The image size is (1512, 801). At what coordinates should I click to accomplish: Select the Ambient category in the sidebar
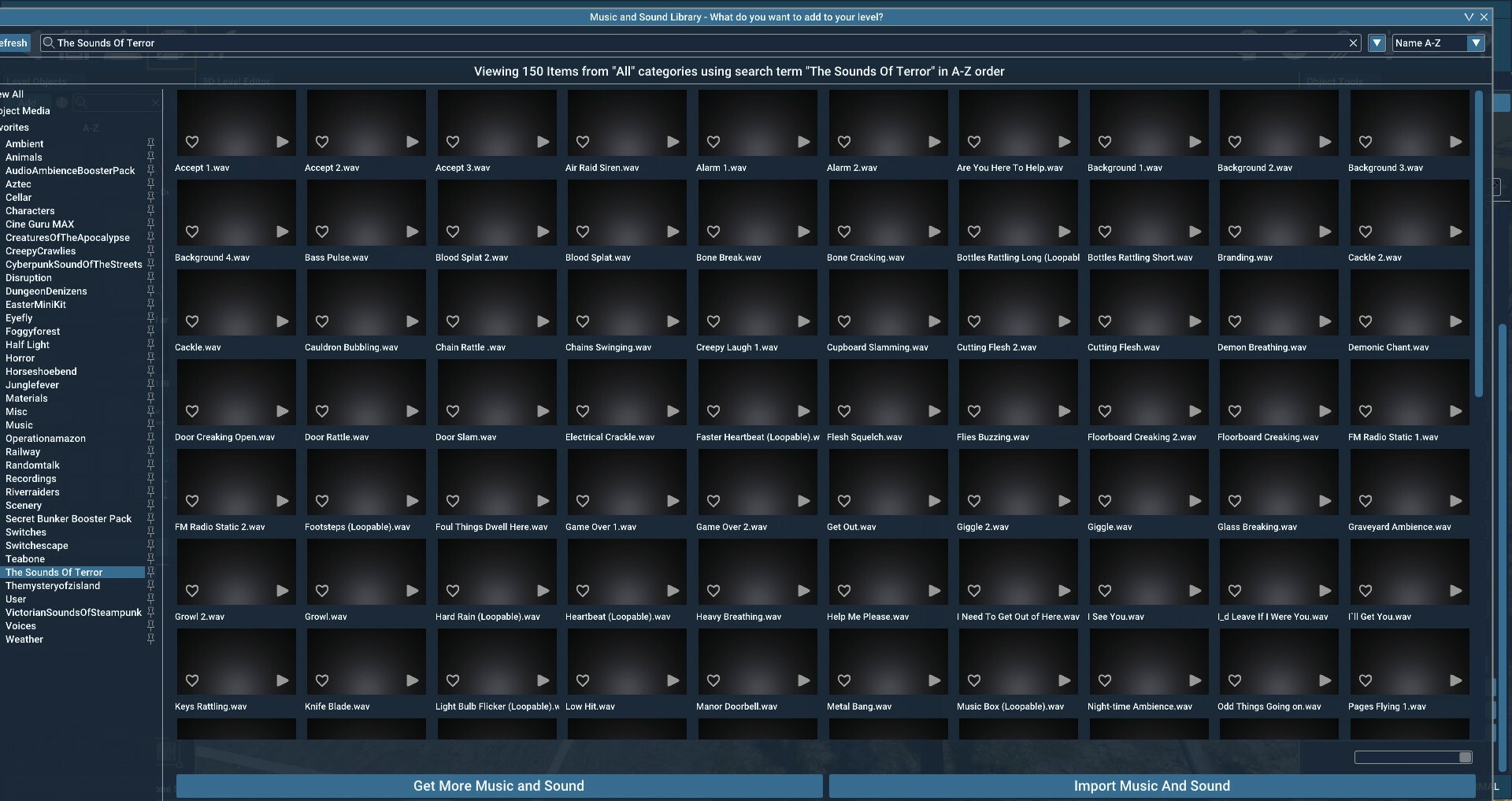pyautogui.click(x=24, y=143)
